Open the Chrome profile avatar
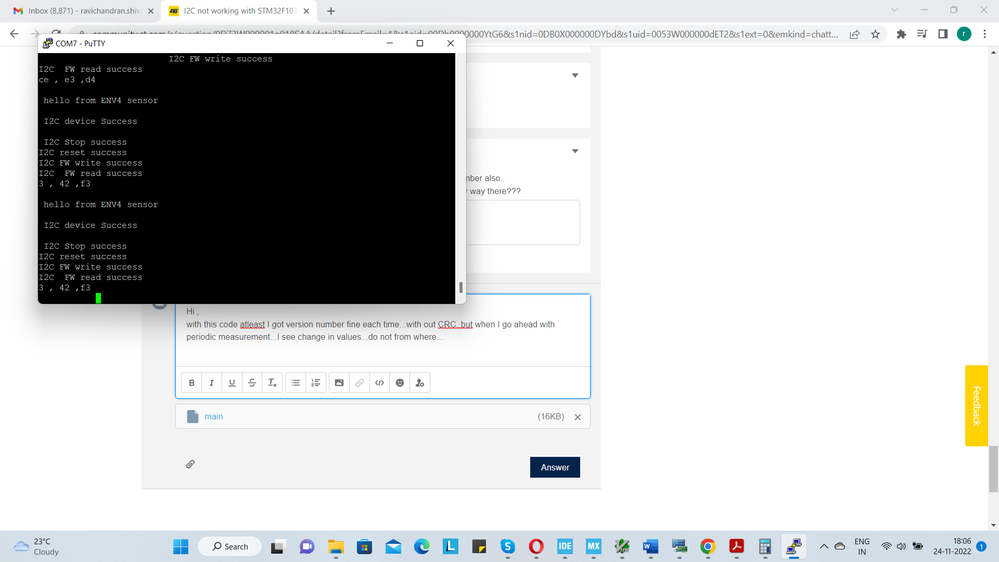The height and width of the screenshot is (562, 999). pos(964,34)
